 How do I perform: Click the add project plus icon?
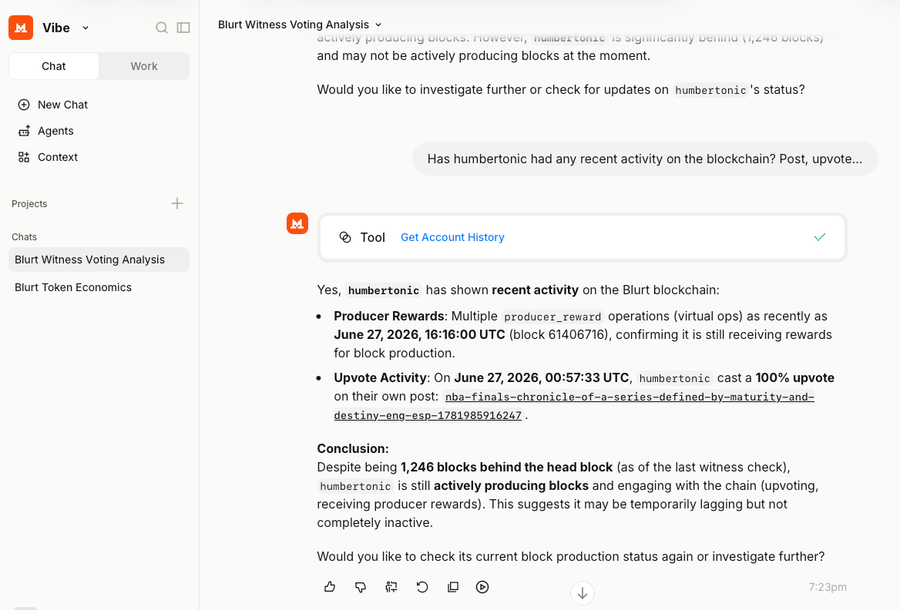click(177, 203)
